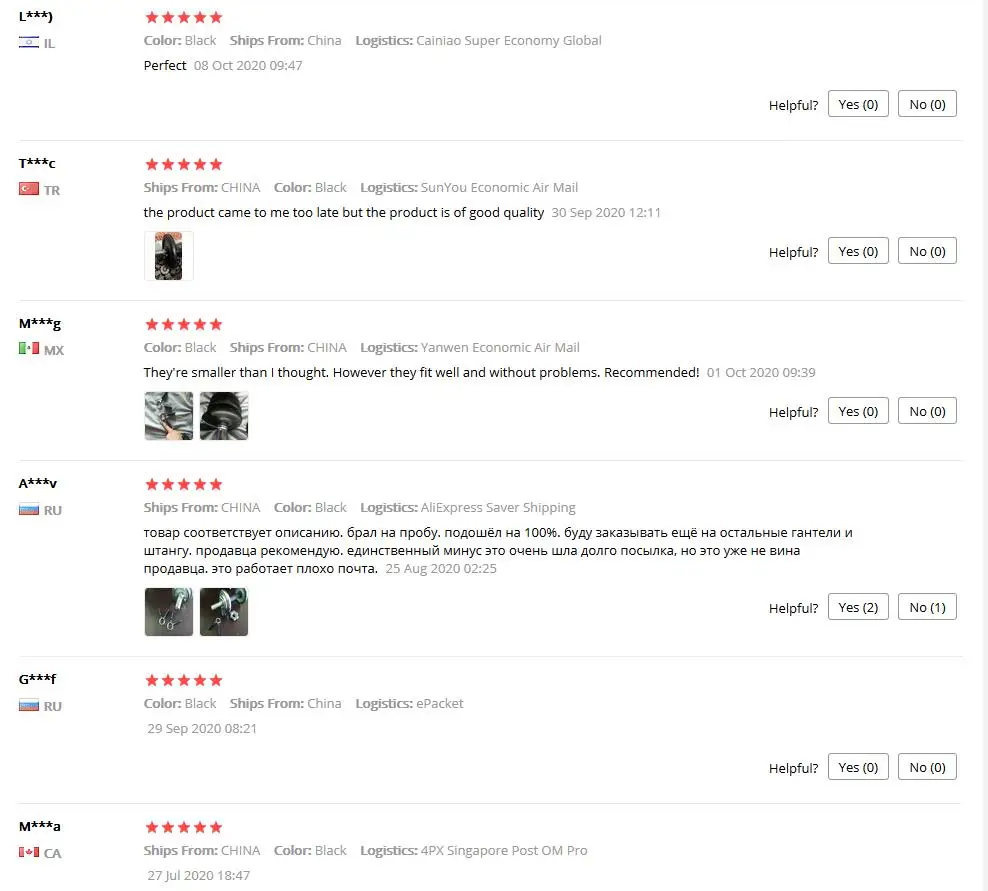Mark L***)'s review helpful with Yes (0)
Screen dimensions: 988x891
point(858,104)
